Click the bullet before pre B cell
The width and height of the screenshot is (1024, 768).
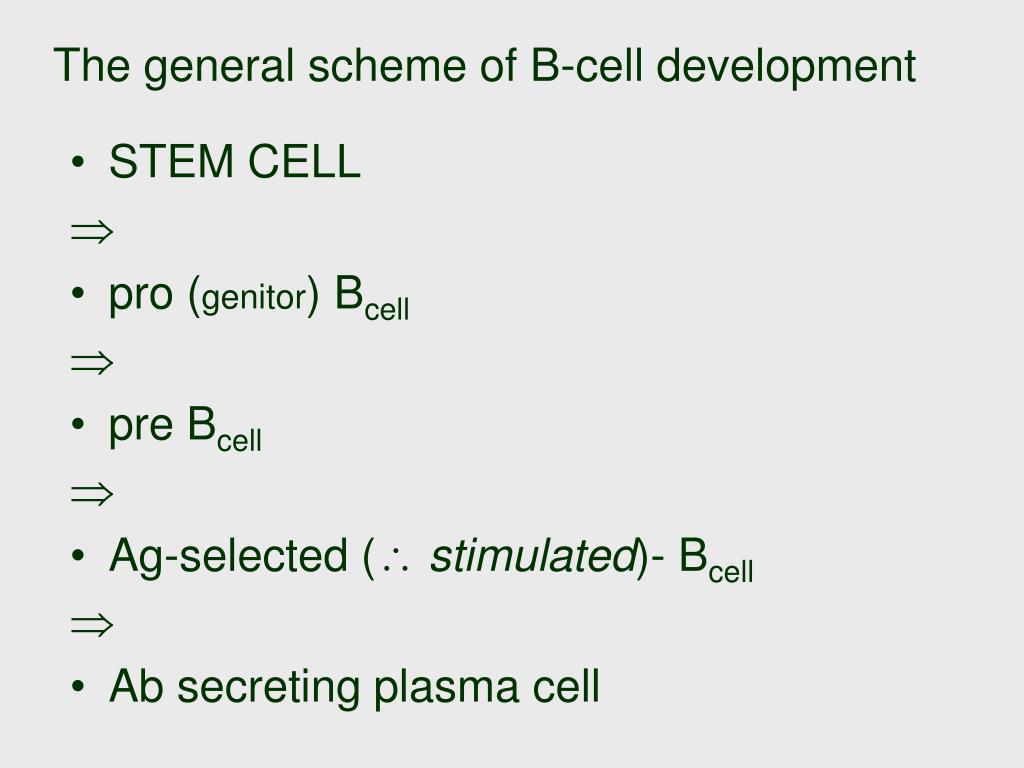point(78,424)
